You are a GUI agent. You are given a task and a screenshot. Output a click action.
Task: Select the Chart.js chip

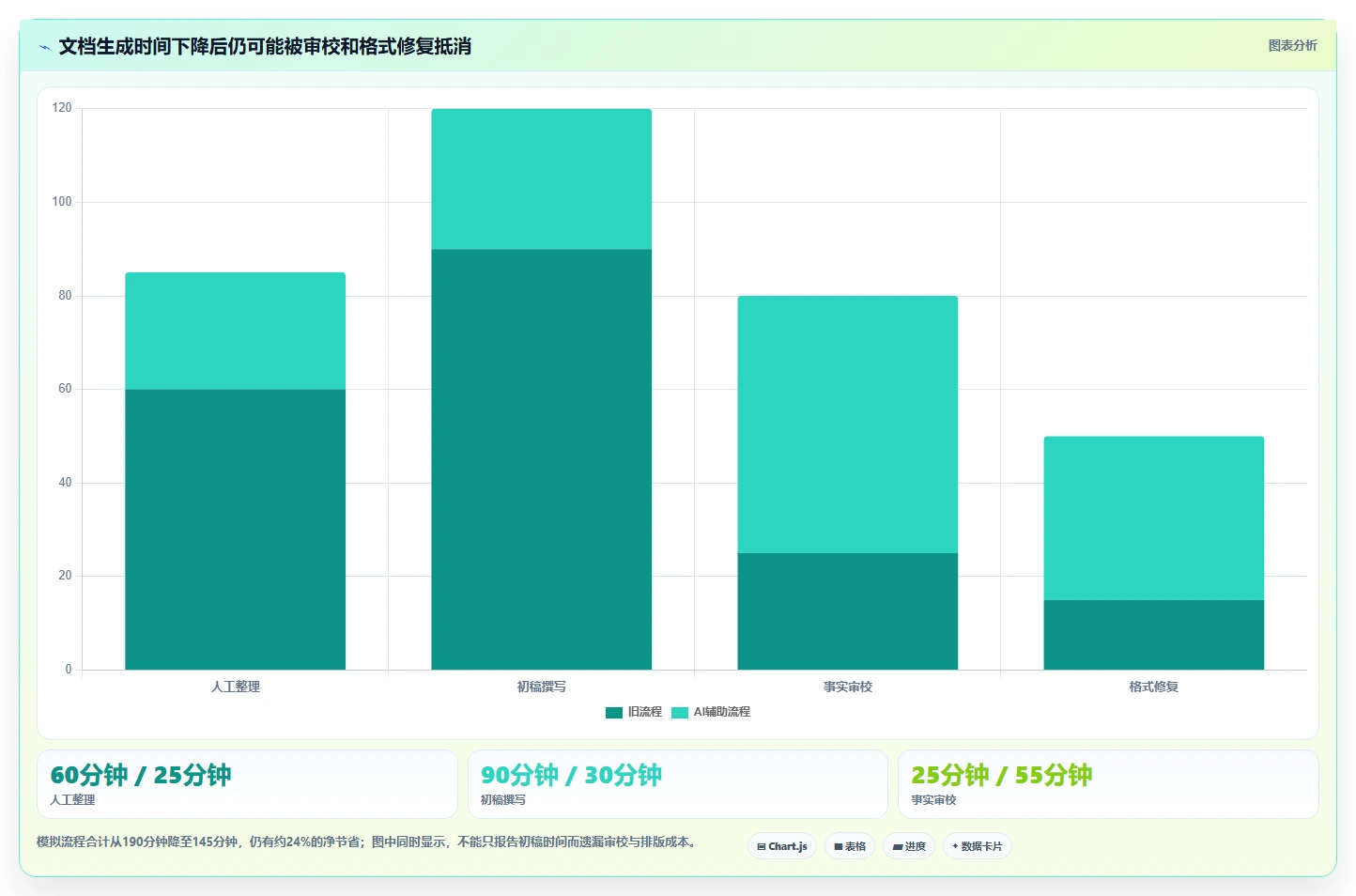pos(782,846)
